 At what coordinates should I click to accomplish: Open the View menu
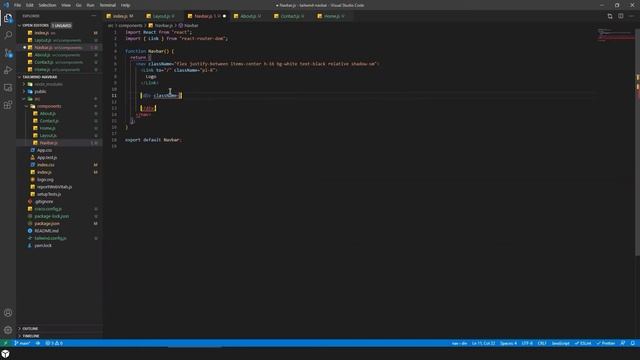click(x=66, y=5)
